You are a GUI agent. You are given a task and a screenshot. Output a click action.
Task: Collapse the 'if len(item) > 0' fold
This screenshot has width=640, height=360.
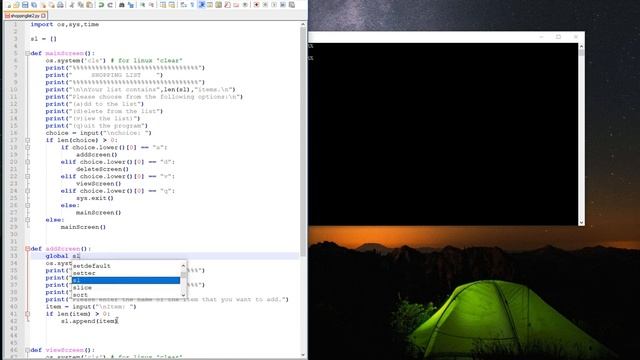click(x=27, y=314)
